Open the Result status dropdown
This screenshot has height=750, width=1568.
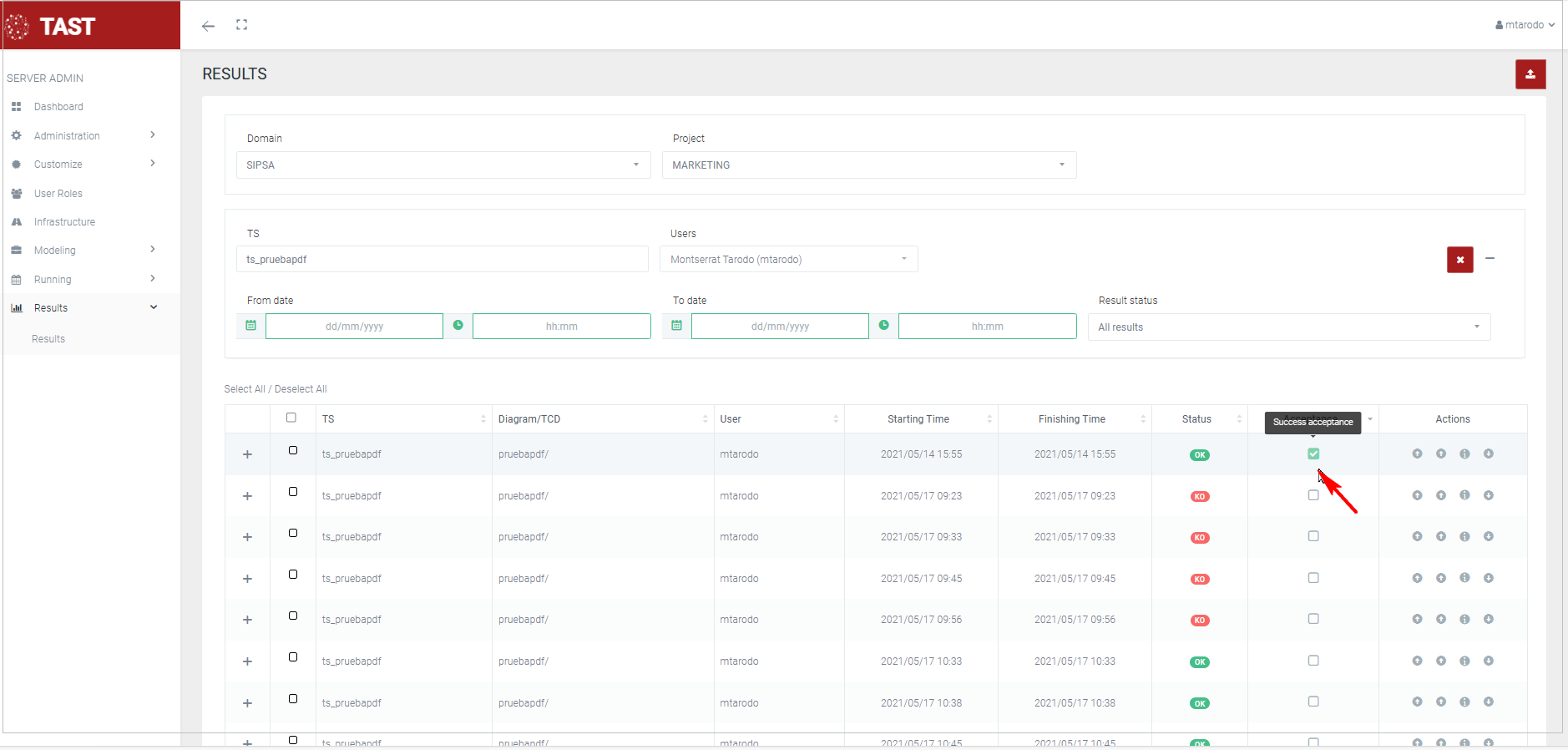1288,327
